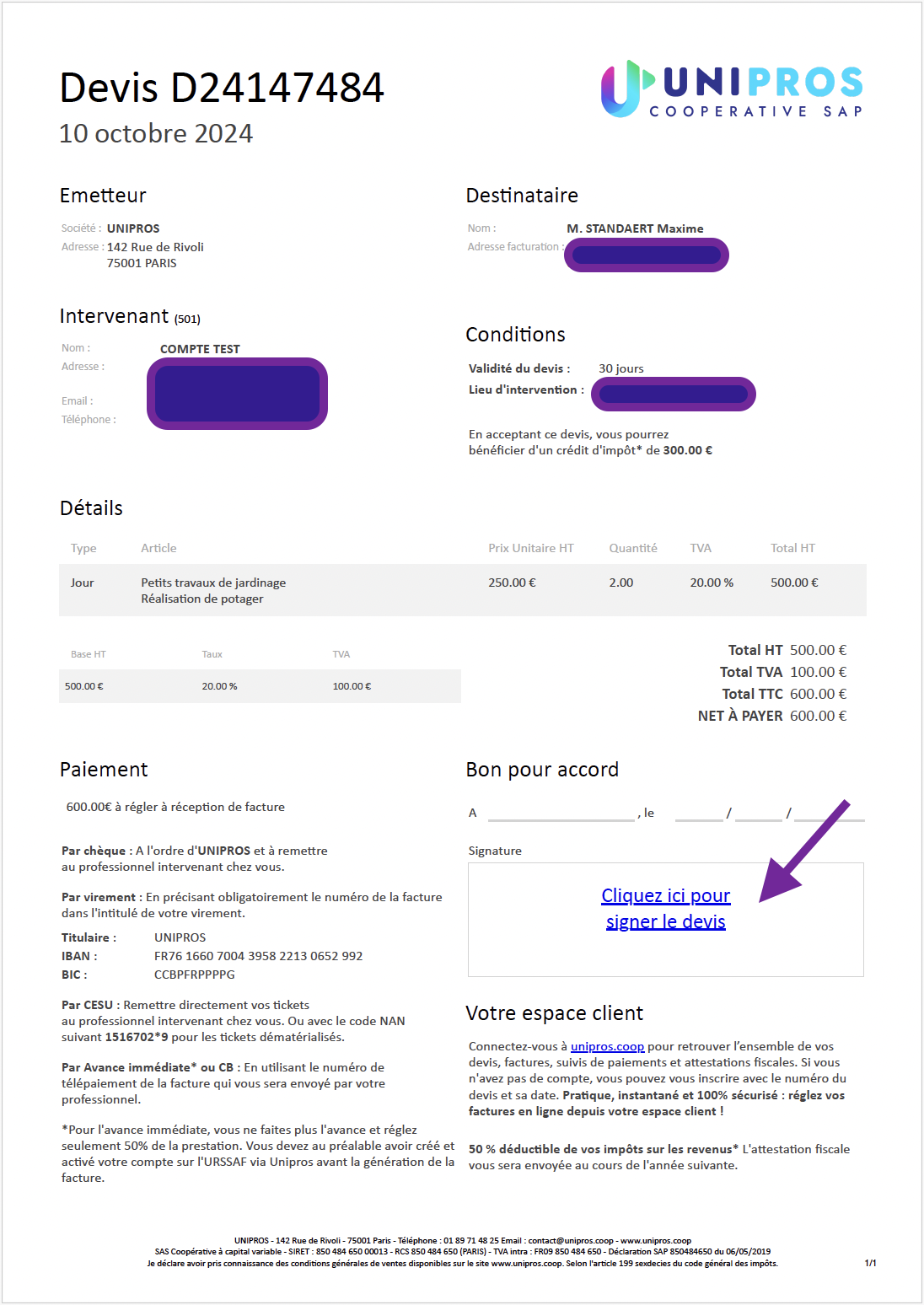Open the unipros.coop link in the espace client text

pos(607,1046)
